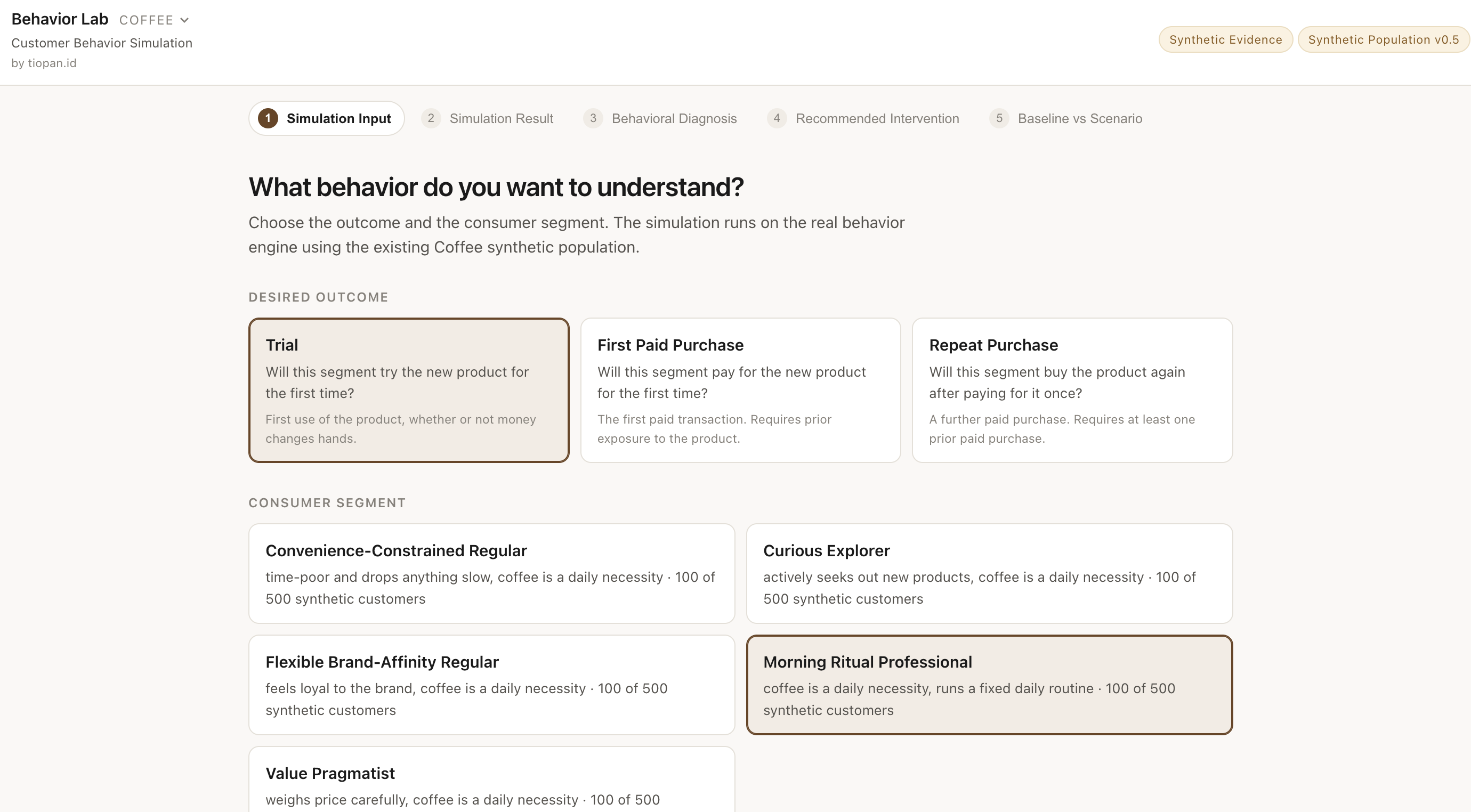Open the COFFEE category dropdown
The image size is (1471, 812).
pyautogui.click(x=153, y=20)
